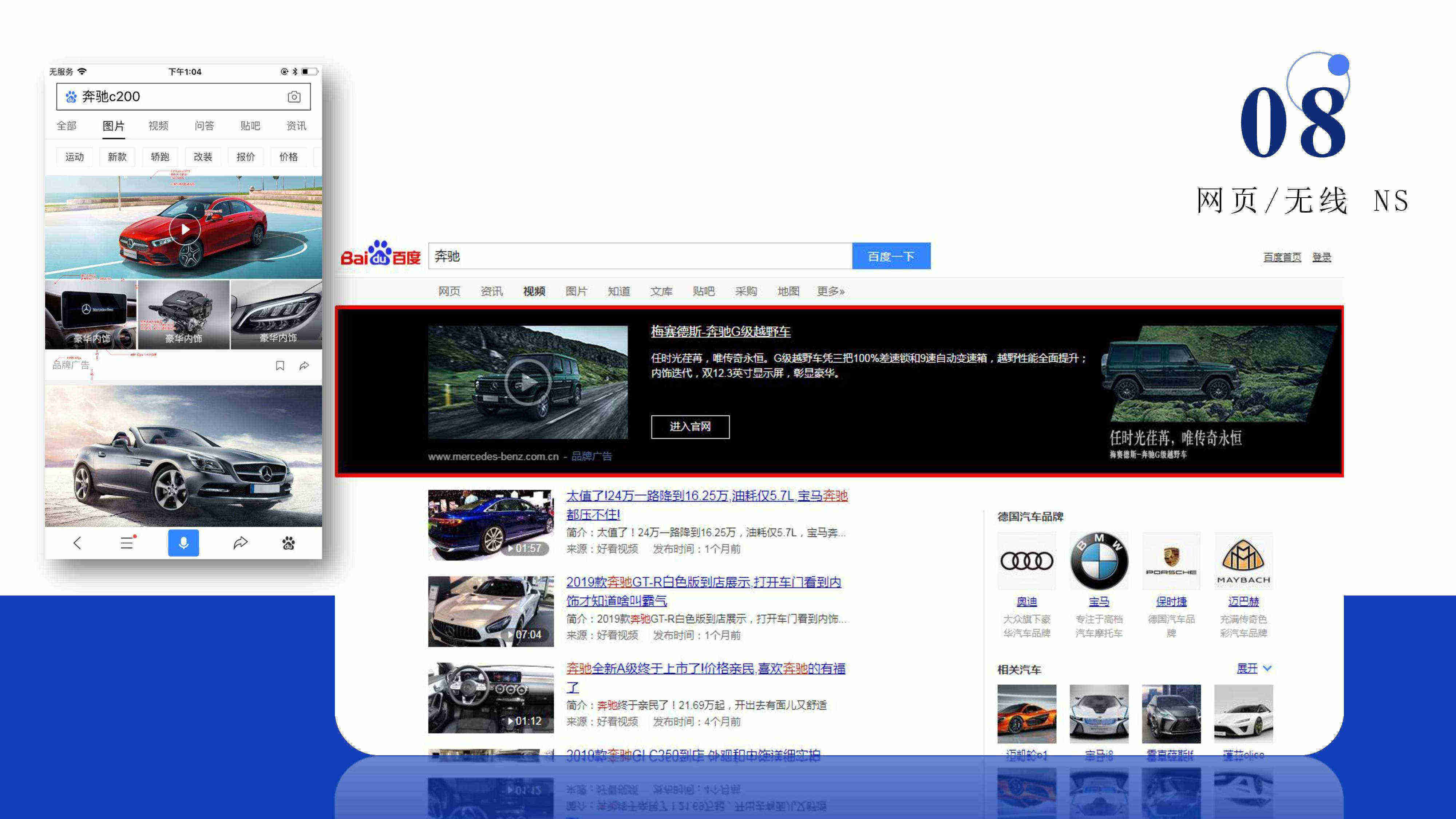Tap the mobile search field with 奔驰c200

click(x=184, y=97)
